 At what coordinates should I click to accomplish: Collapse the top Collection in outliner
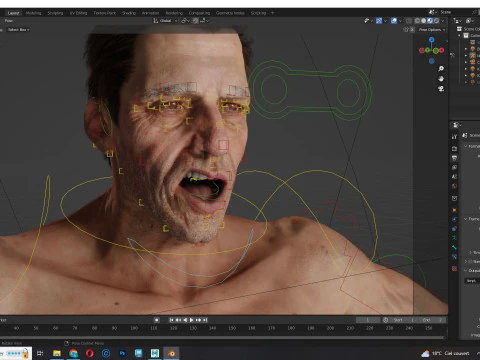click(459, 35)
